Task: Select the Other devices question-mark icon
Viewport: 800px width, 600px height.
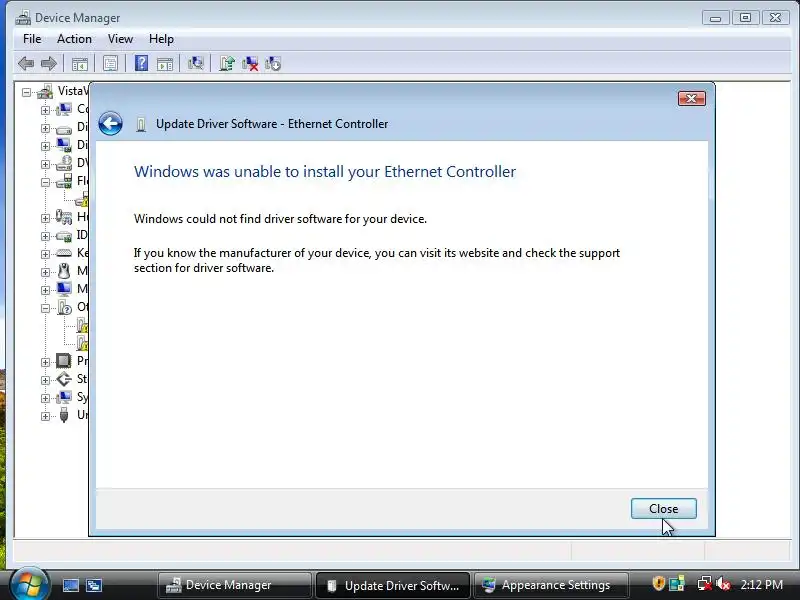Action: 64,307
